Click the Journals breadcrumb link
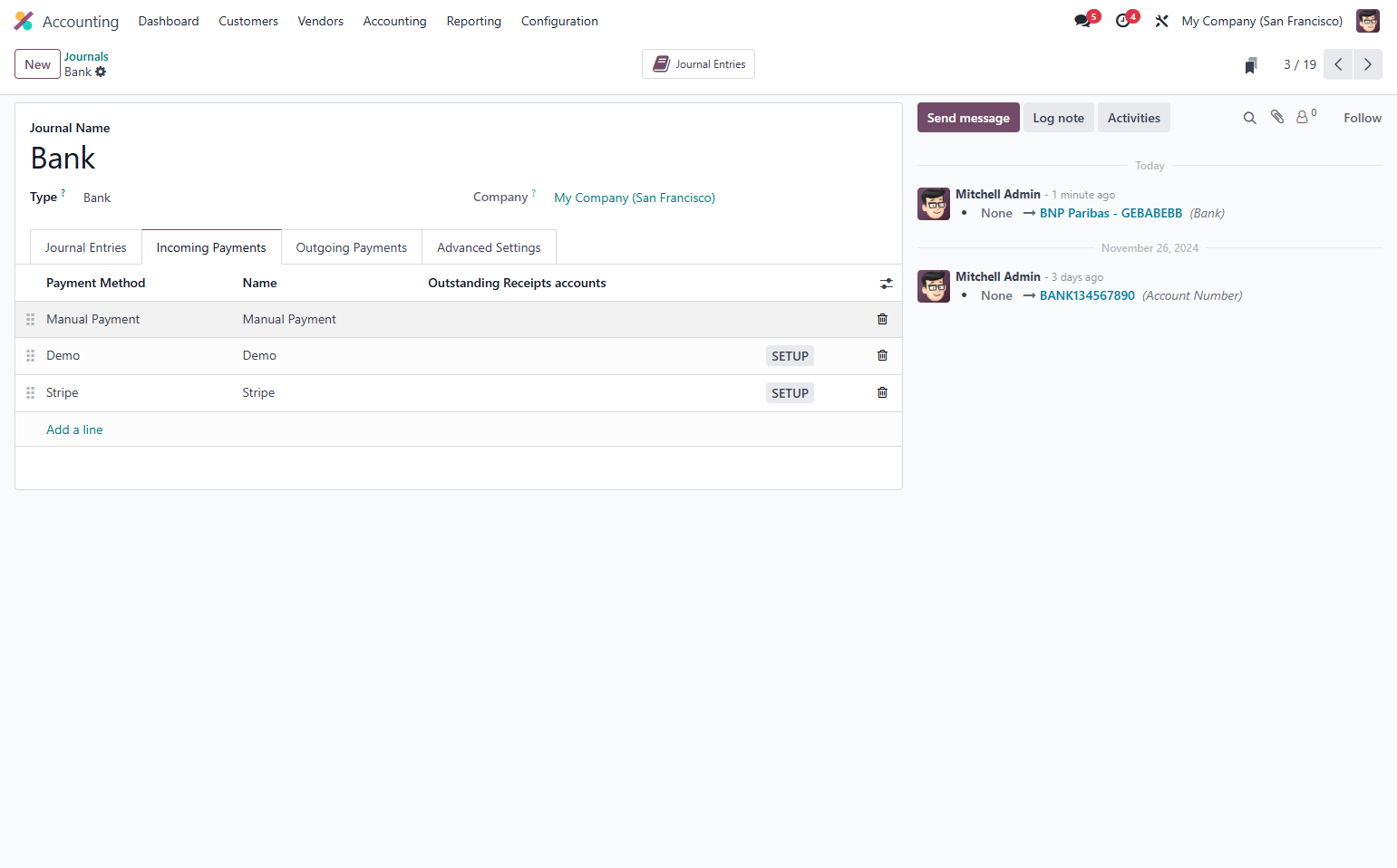Image resolution: width=1397 pixels, height=868 pixels. 86,56
